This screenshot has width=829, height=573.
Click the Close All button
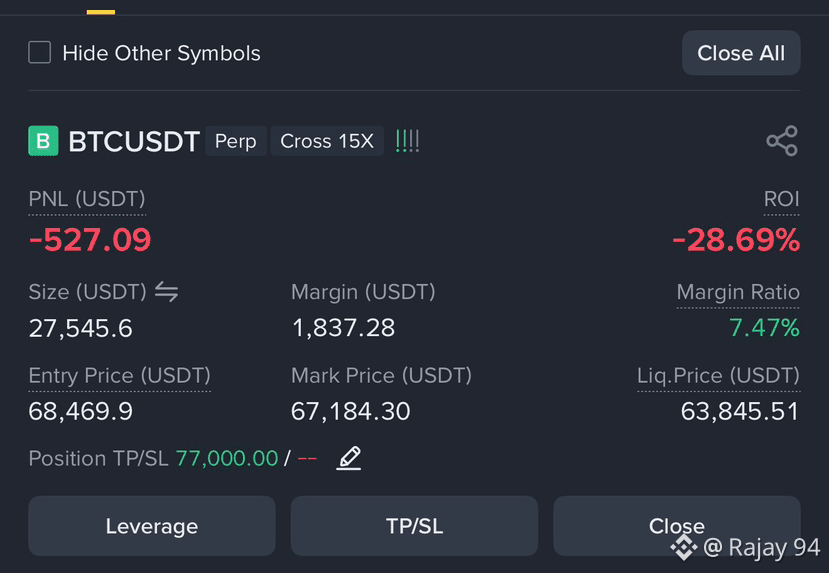point(741,53)
